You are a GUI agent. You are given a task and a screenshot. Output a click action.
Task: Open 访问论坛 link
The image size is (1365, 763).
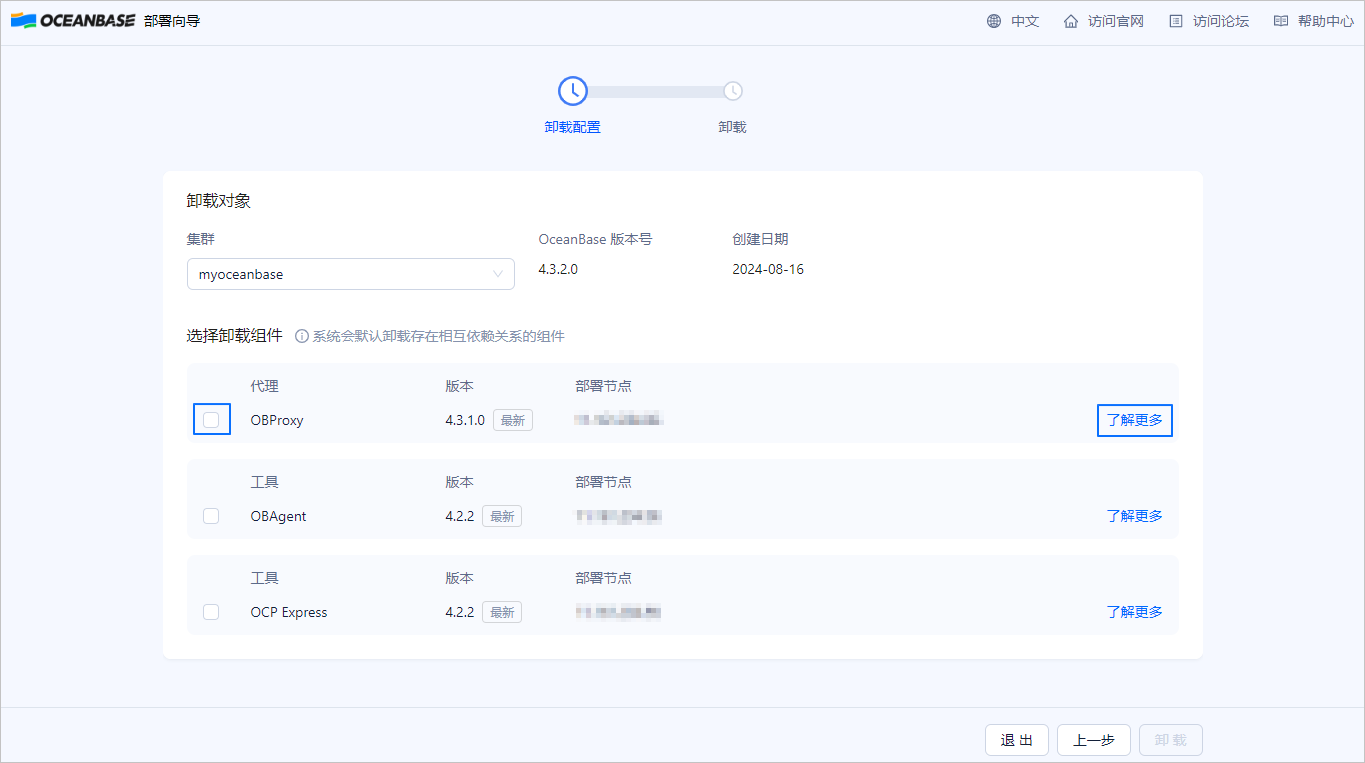click(1221, 21)
